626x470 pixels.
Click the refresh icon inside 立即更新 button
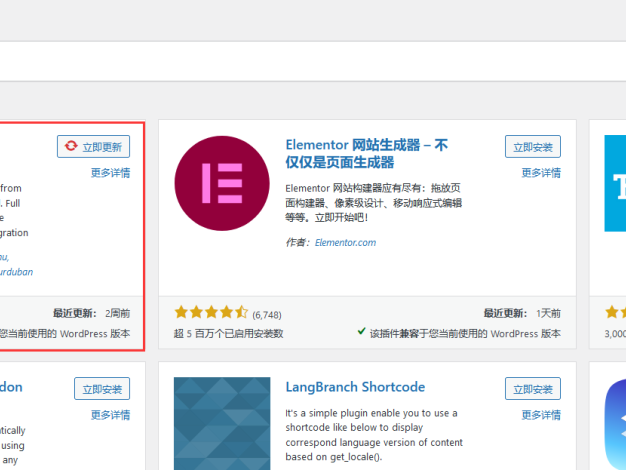tap(70, 147)
